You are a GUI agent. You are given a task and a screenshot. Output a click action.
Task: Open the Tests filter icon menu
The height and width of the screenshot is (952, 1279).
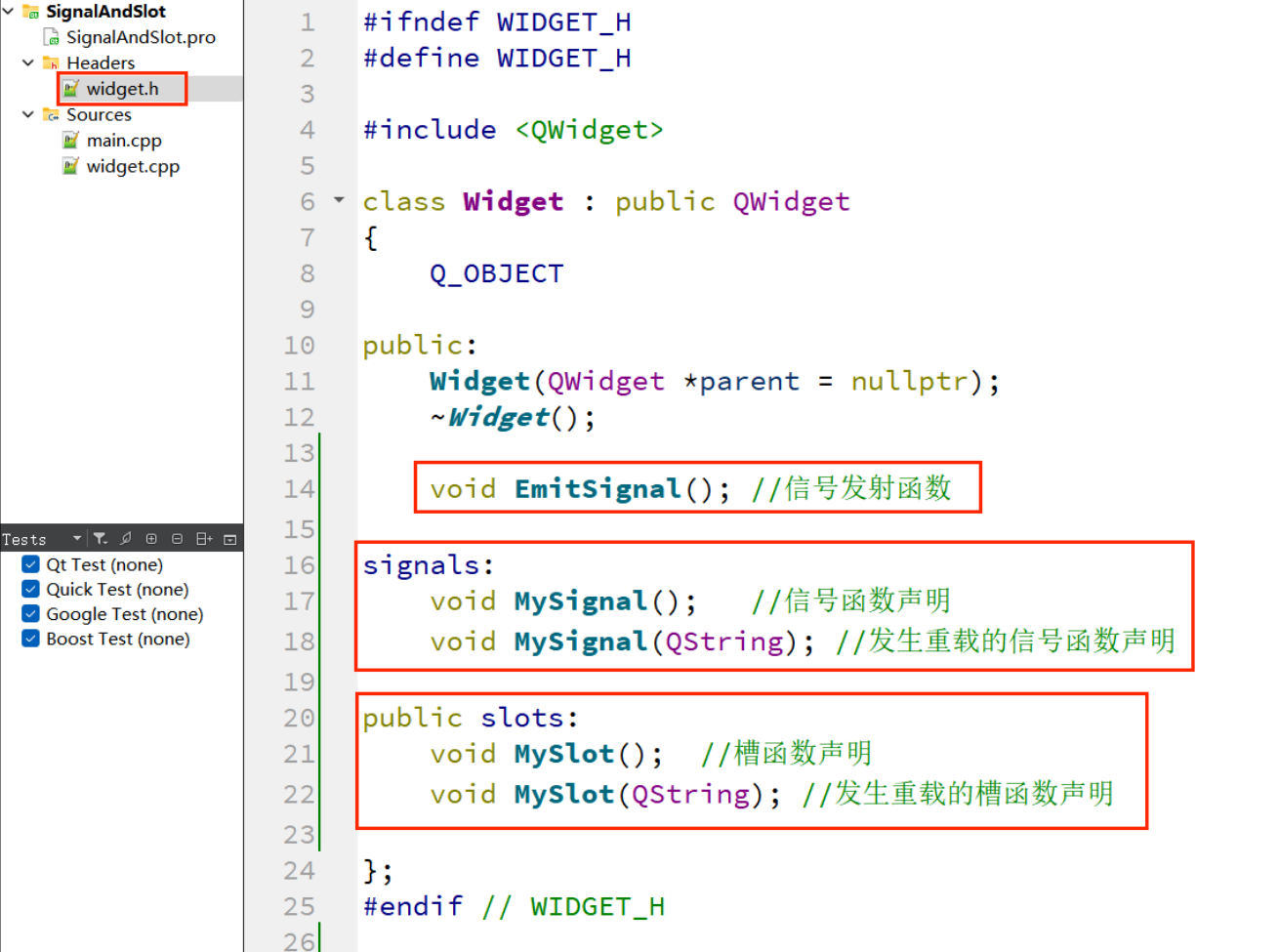coord(100,539)
